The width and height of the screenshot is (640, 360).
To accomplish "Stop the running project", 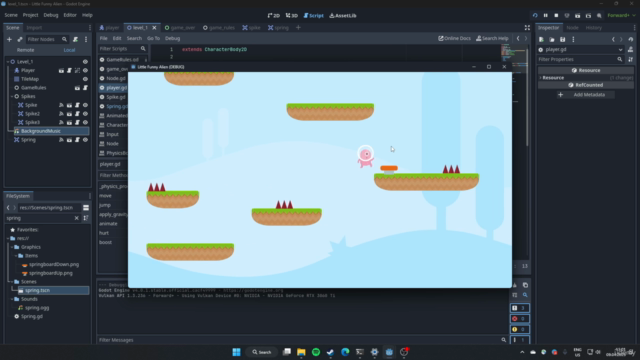I will [556, 16].
